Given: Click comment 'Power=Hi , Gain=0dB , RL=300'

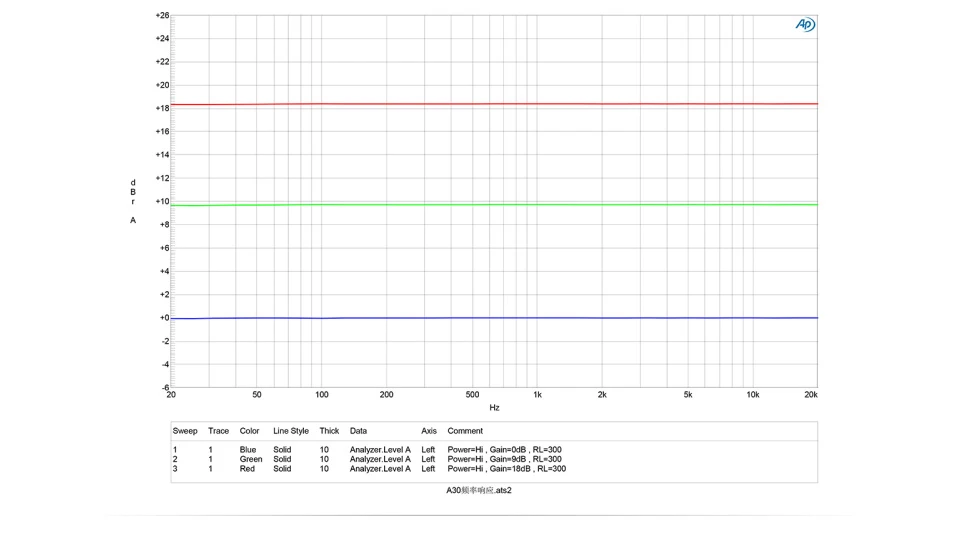Looking at the screenshot, I should [x=504, y=449].
